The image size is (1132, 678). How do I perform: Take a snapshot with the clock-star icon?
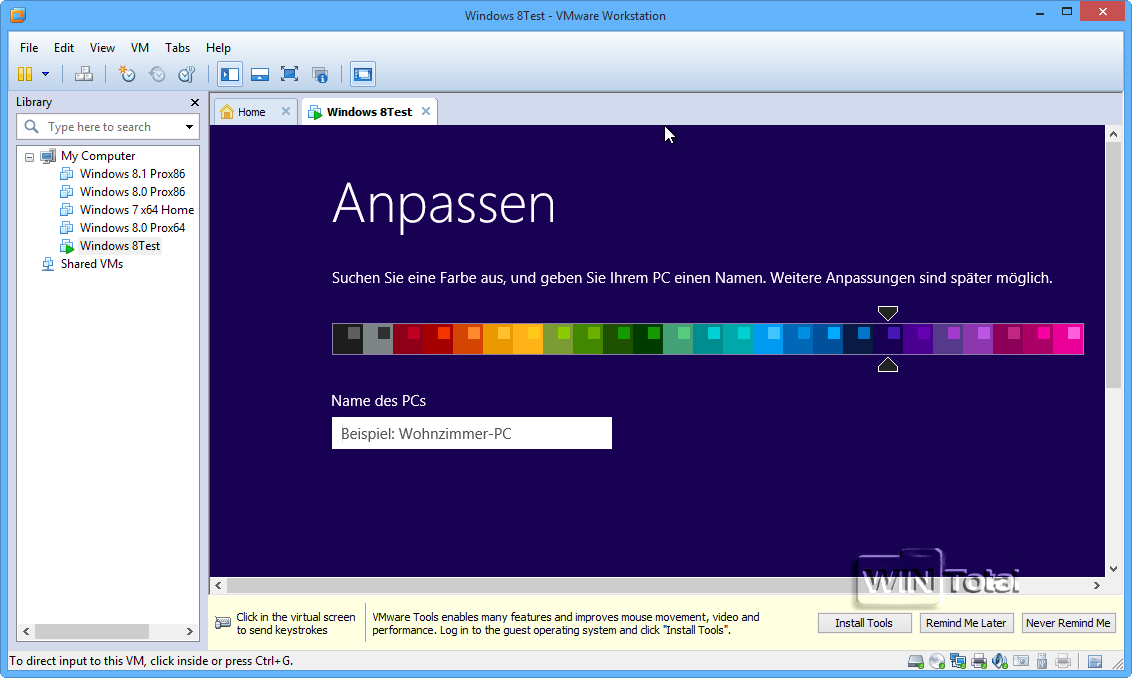click(x=127, y=74)
